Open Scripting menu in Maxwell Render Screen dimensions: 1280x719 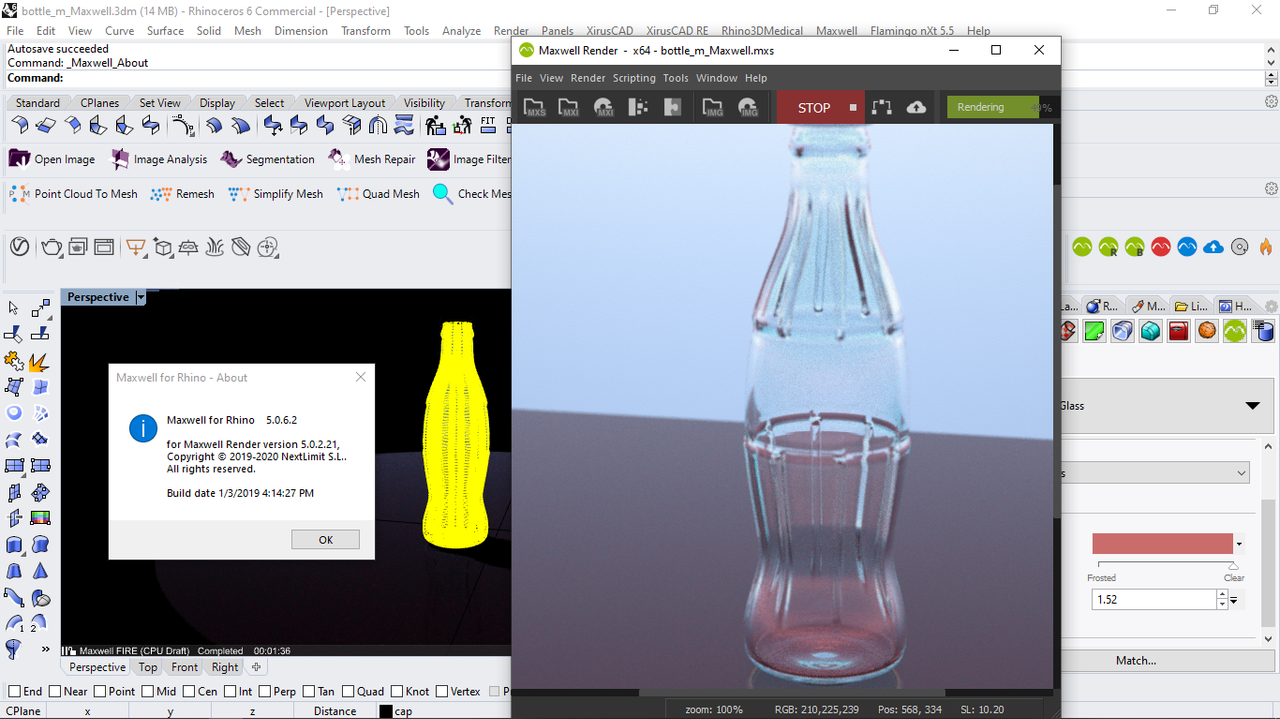(634, 78)
